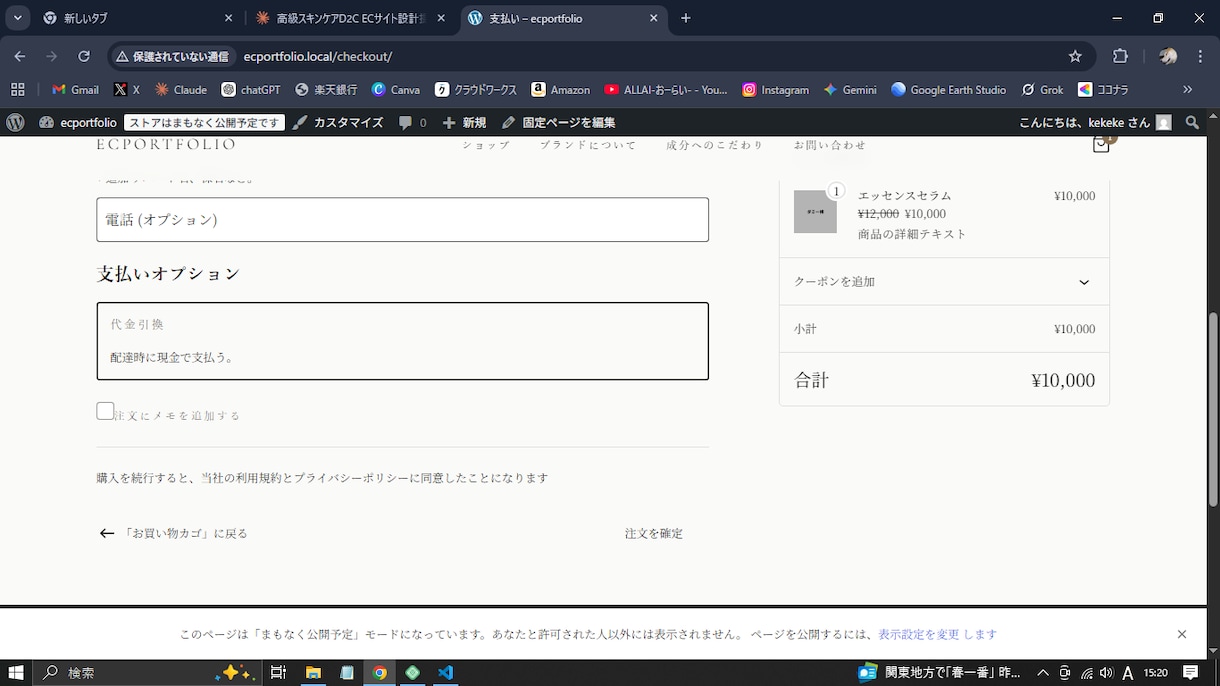This screenshot has width=1220, height=686.
Task: Open 楽天銀行 bookmark
Action: click(326, 89)
